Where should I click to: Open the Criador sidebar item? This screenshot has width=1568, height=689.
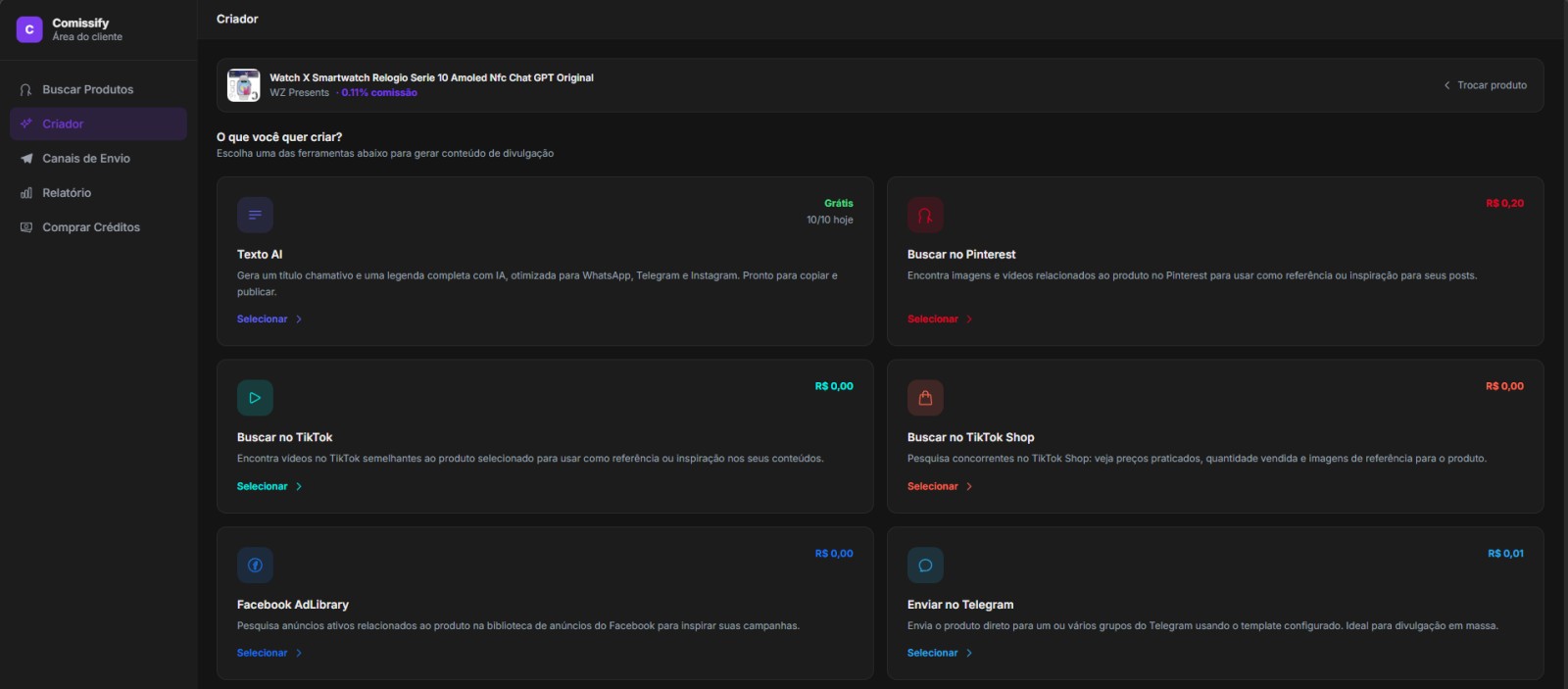(x=98, y=123)
